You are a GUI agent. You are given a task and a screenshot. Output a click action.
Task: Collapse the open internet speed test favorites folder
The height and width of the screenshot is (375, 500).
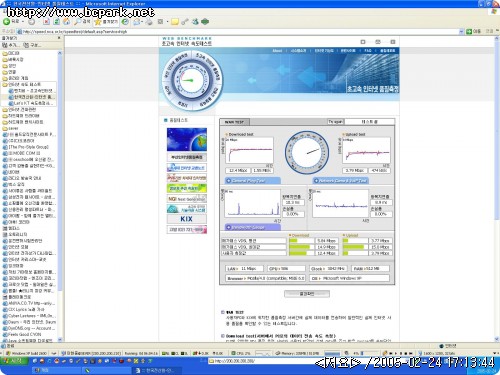pos(24,84)
